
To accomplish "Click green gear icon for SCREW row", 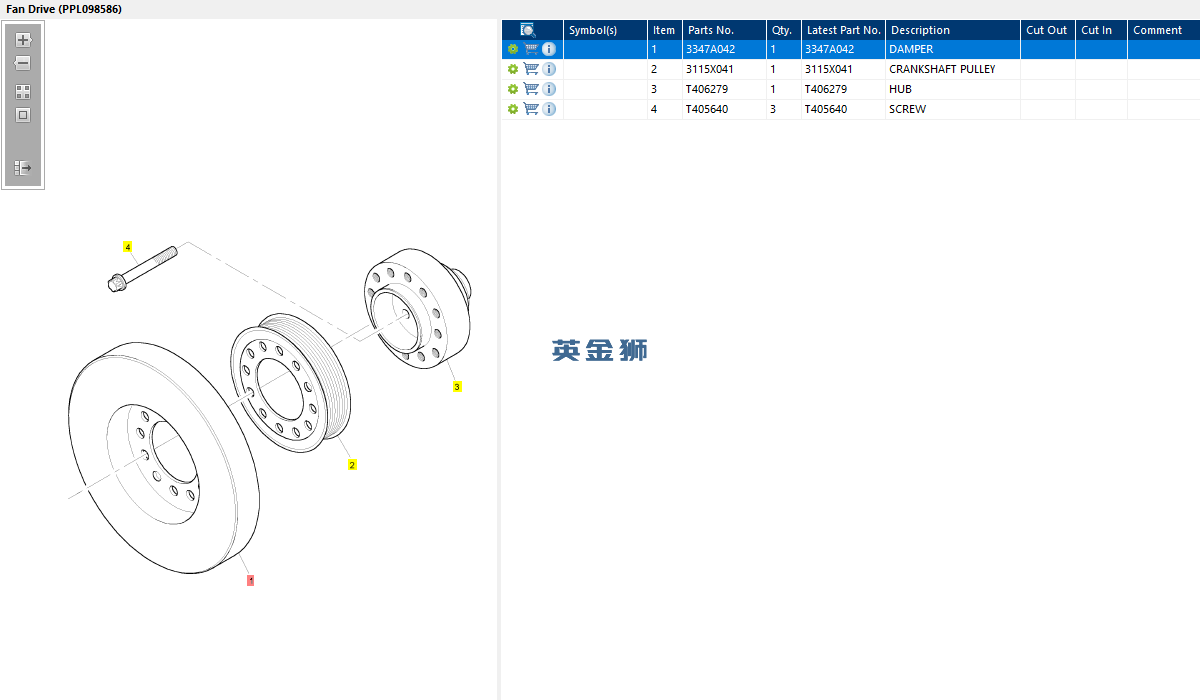I will (513, 109).
